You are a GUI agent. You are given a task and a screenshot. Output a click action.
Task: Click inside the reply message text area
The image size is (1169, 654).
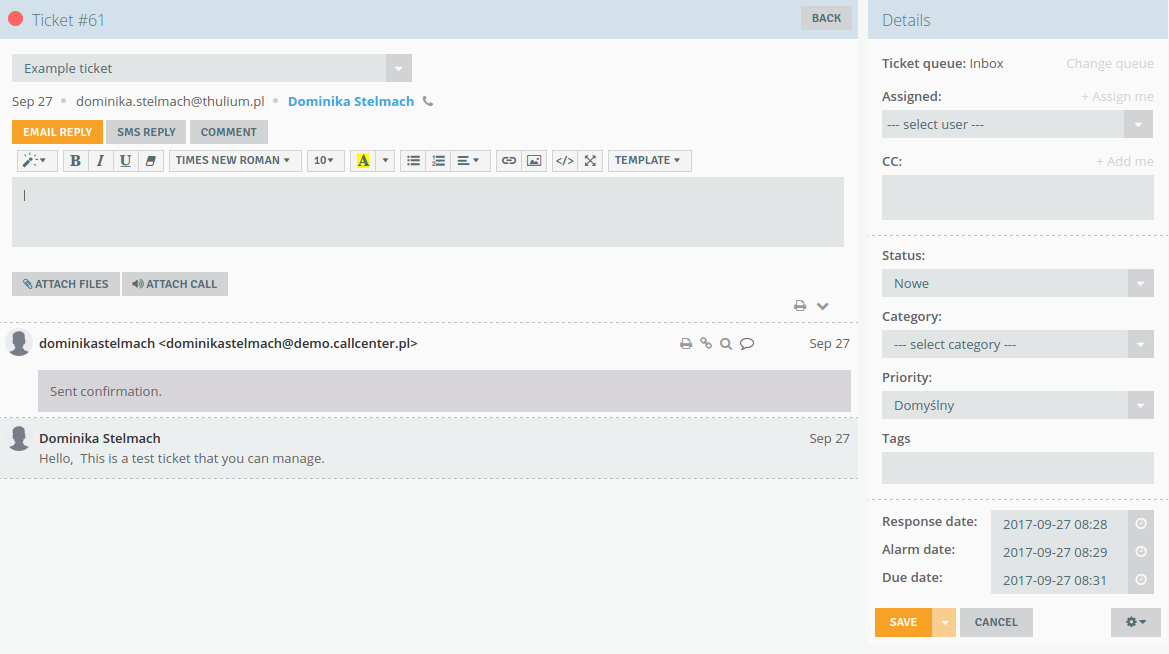click(x=428, y=212)
